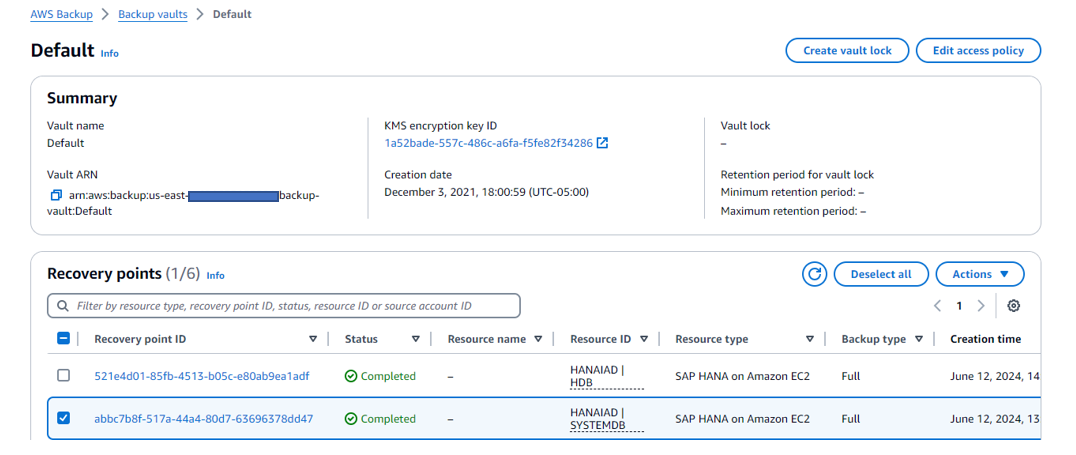
Task: Sort by Recovery point ID arrow
Action: click(x=314, y=339)
